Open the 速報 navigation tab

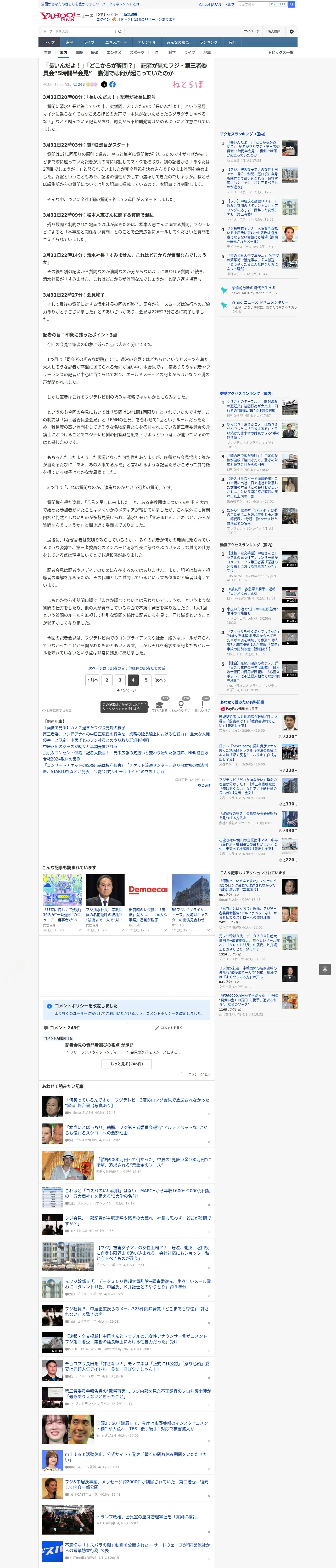click(69, 43)
